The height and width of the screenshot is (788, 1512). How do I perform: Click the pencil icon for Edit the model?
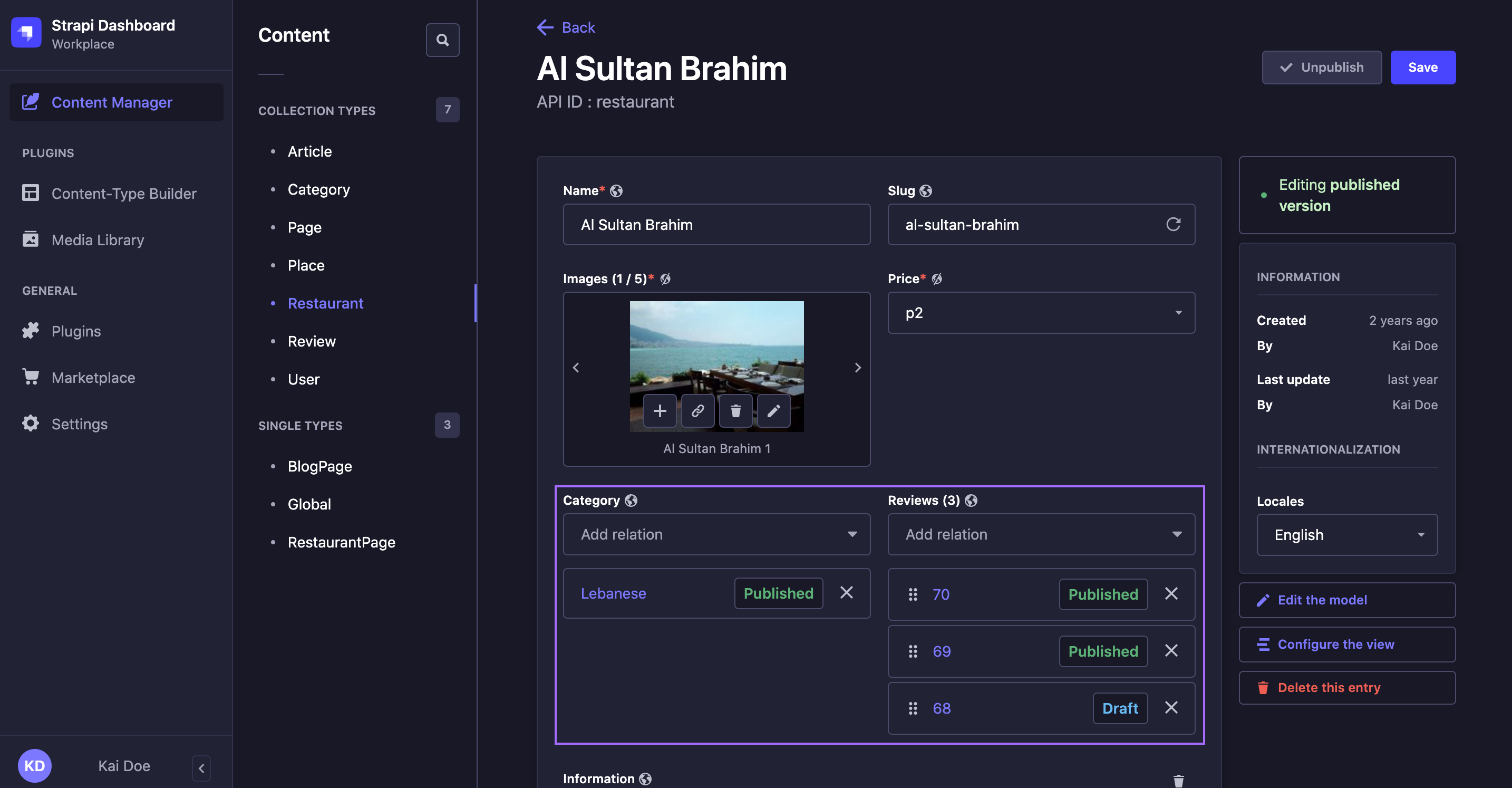click(x=1263, y=600)
